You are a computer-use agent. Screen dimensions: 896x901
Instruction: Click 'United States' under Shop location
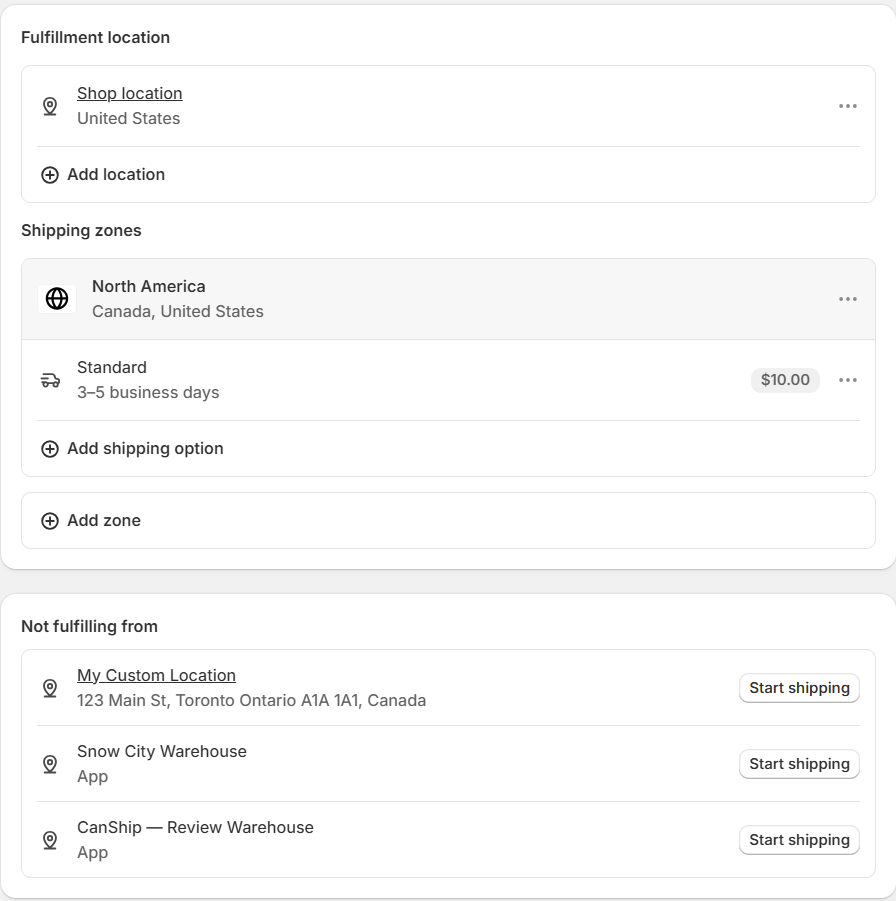pyautogui.click(x=129, y=118)
